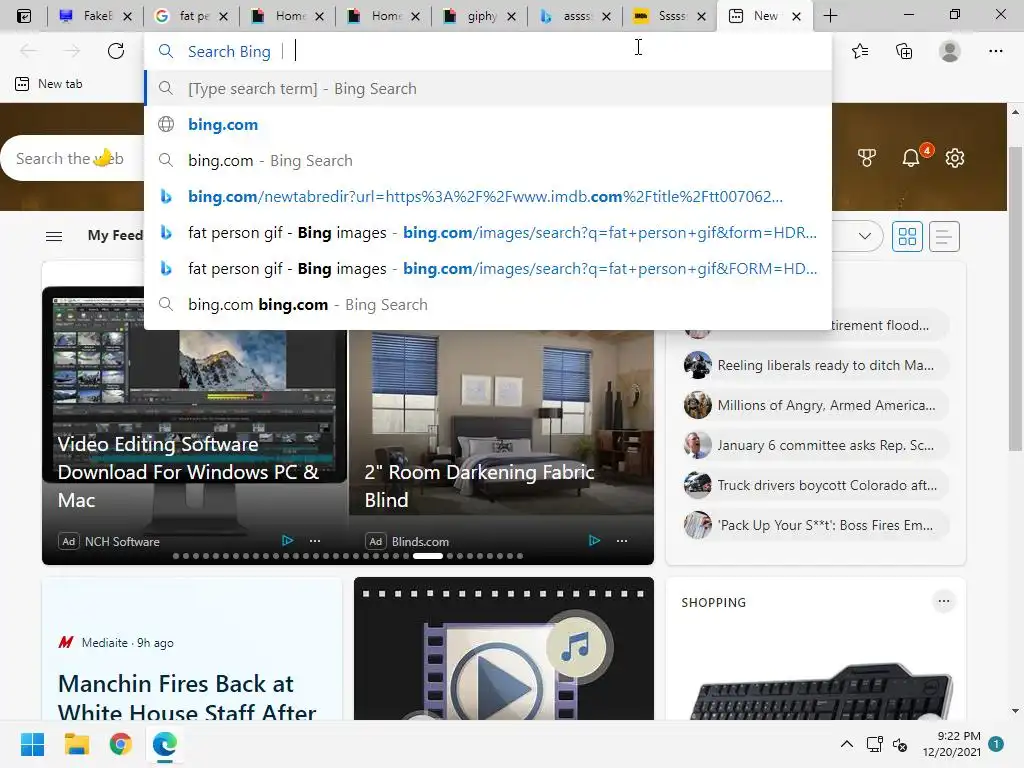Open the Rewards trophy icon
The width and height of the screenshot is (1024, 768).
[867, 157]
